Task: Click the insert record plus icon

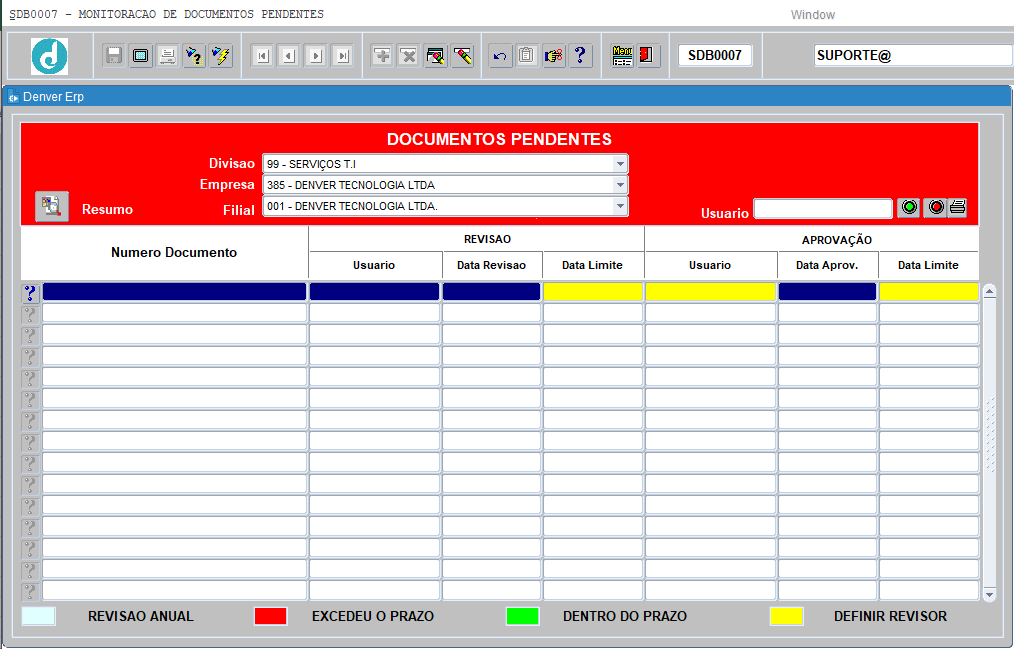Action: pos(382,56)
